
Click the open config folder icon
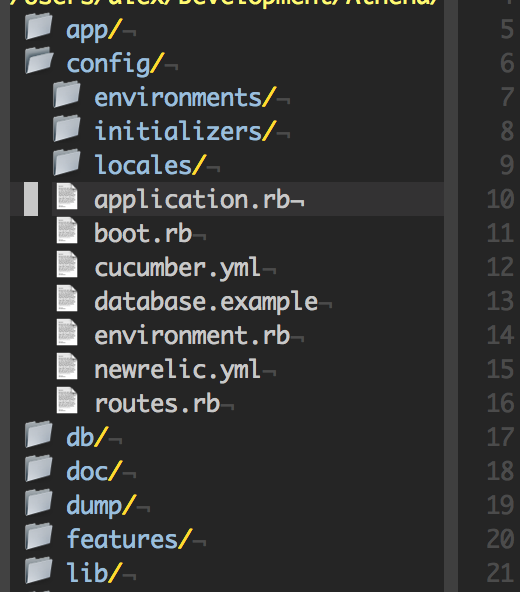click(39, 60)
